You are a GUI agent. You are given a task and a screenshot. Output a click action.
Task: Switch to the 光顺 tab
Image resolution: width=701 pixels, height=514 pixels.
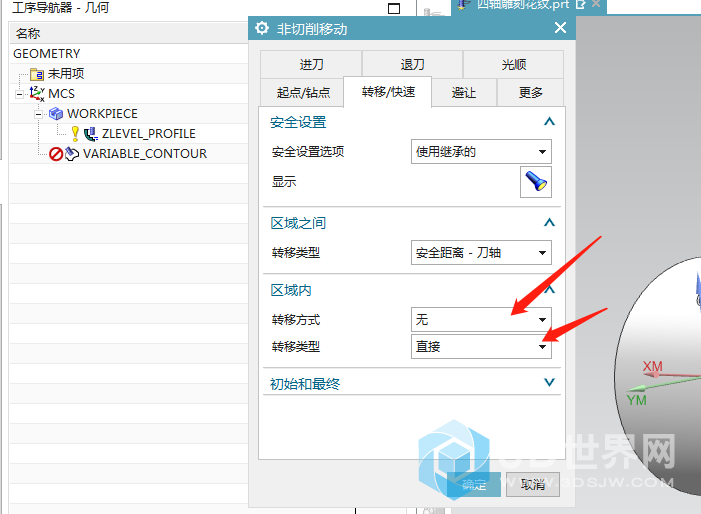(513, 64)
